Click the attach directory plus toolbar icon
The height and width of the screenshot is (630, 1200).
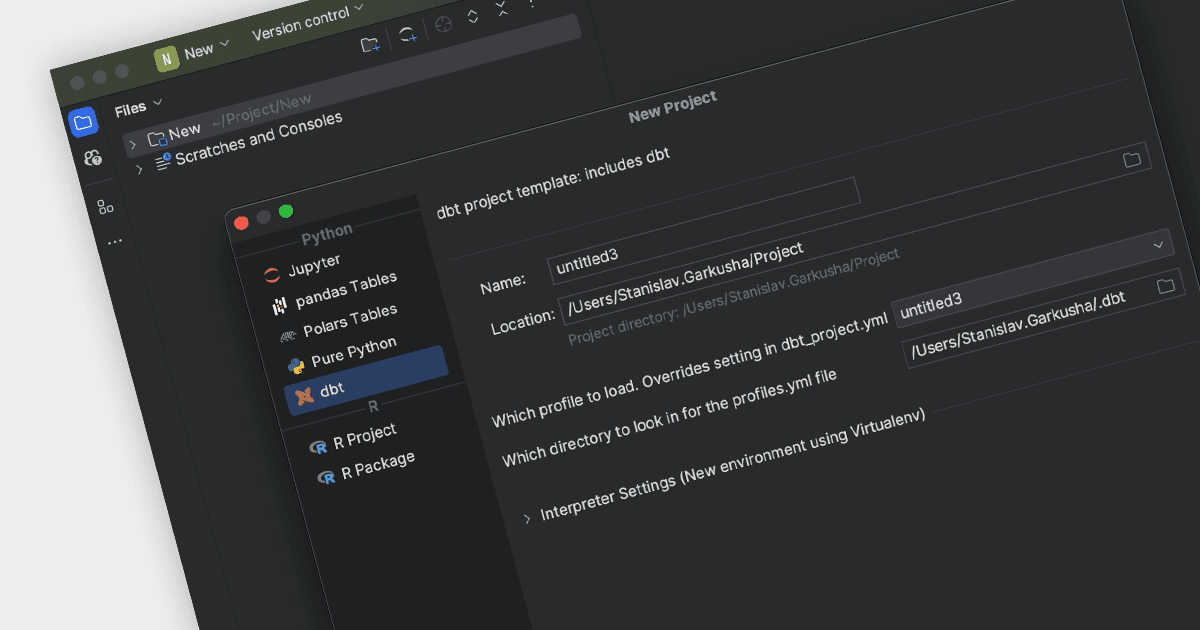coord(407,35)
